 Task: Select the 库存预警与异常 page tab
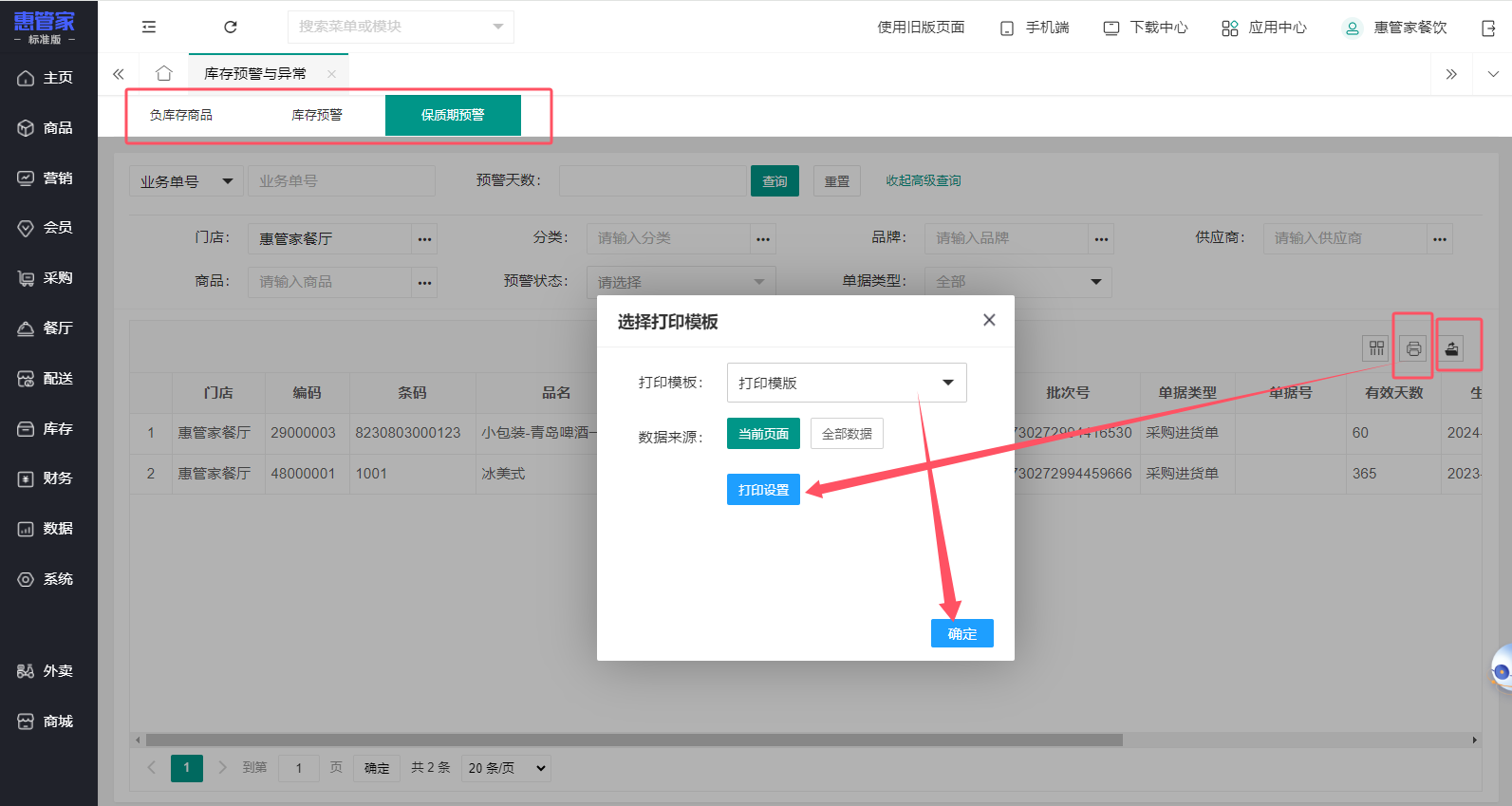click(255, 74)
